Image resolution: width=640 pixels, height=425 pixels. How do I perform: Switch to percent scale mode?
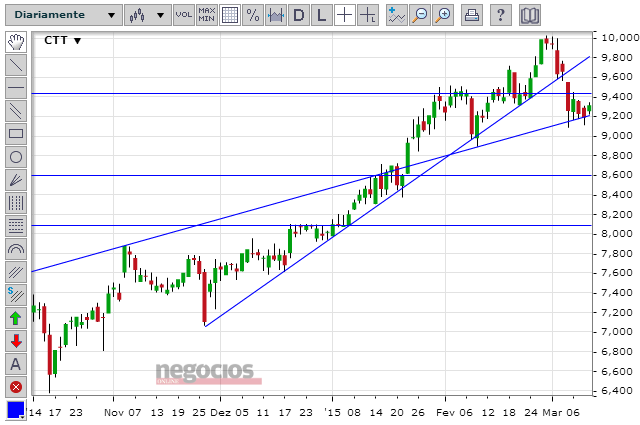tap(253, 15)
